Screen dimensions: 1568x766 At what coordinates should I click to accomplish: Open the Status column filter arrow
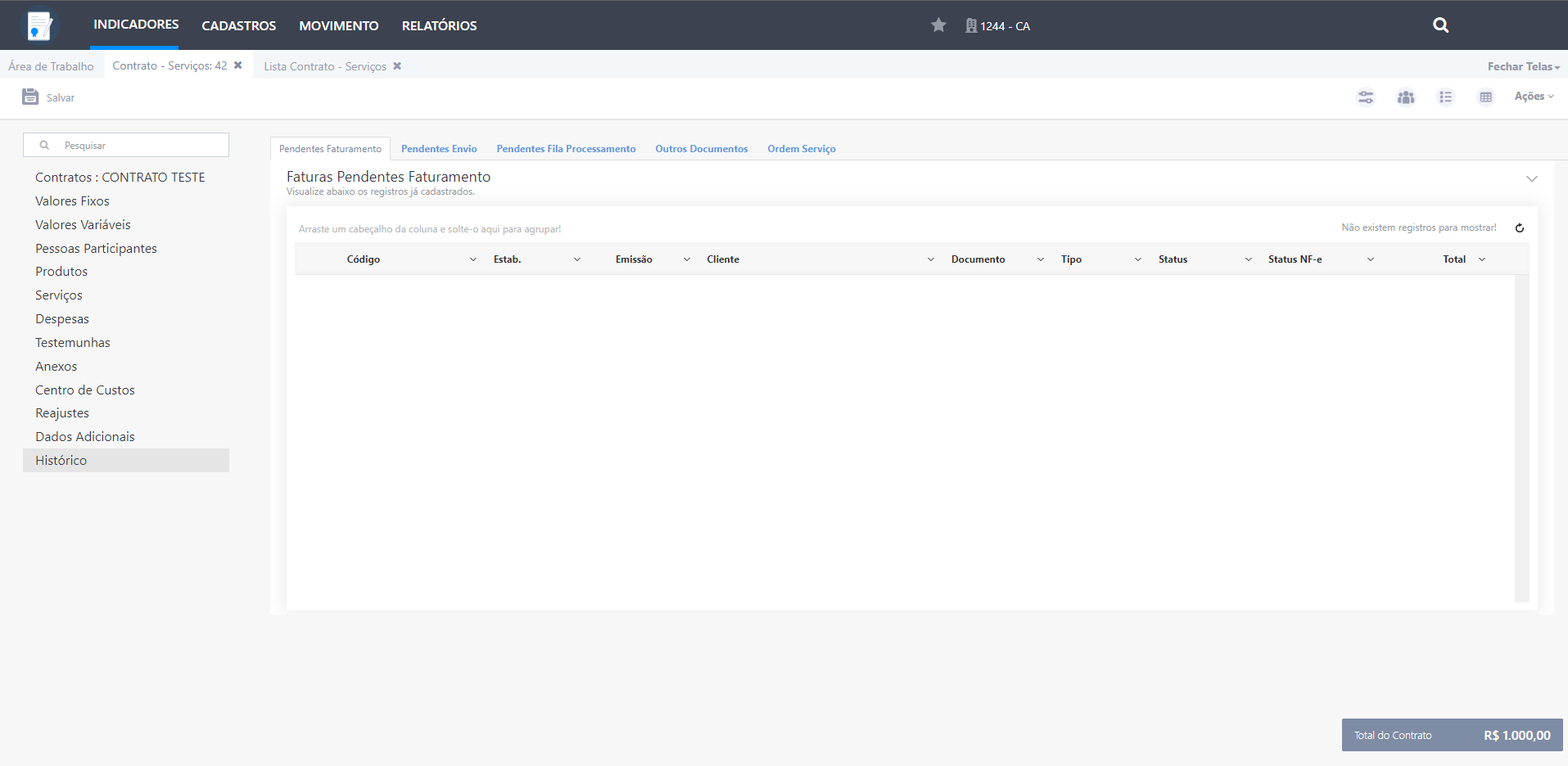pyautogui.click(x=1249, y=259)
